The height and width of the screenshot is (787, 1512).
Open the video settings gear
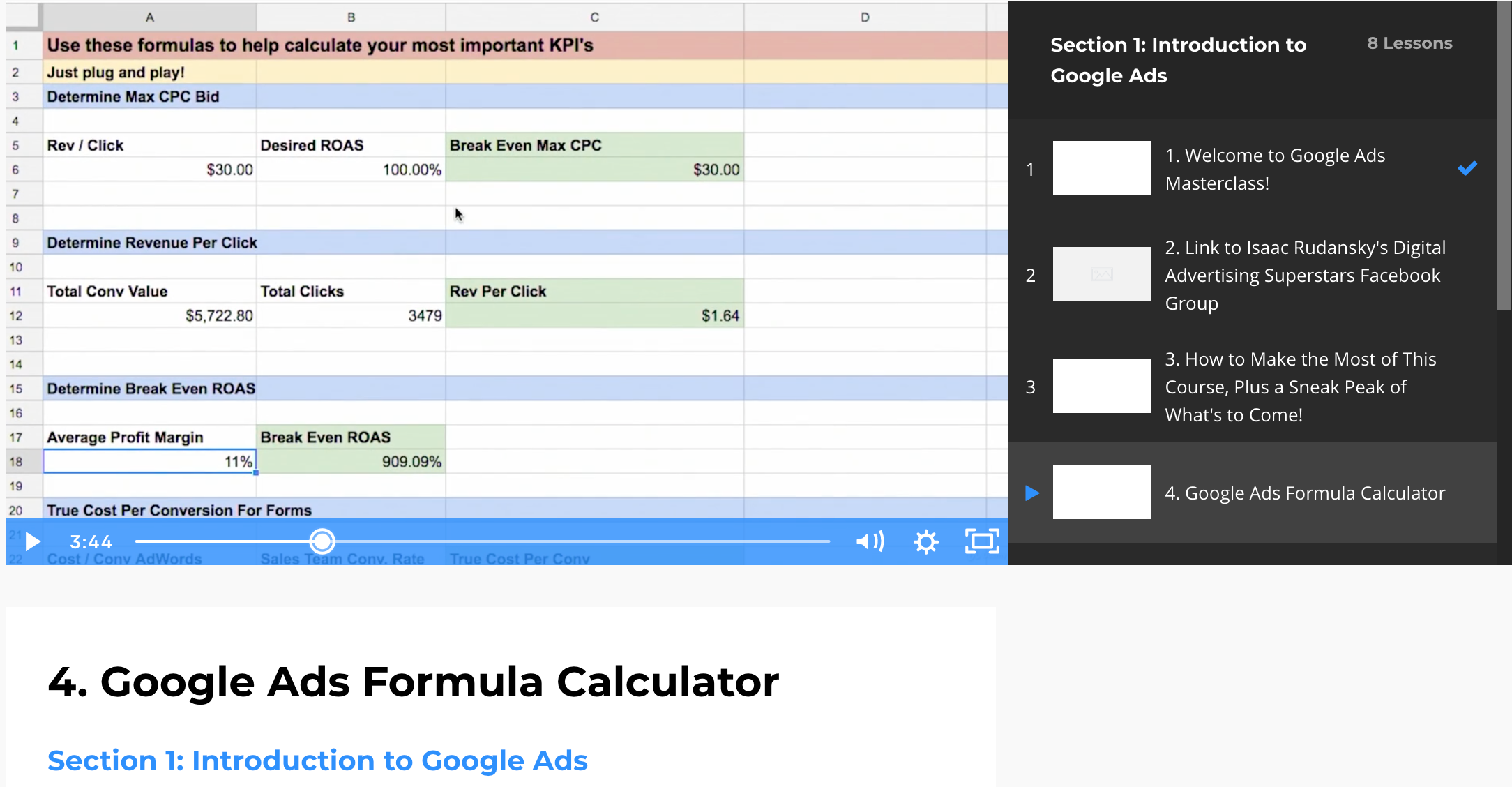[925, 542]
